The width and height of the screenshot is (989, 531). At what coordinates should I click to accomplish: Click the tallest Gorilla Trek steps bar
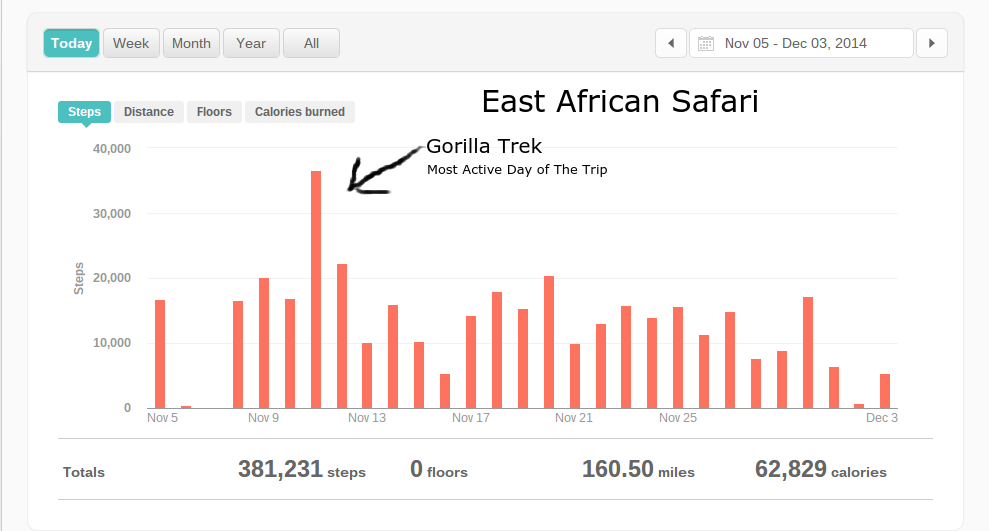[316, 290]
